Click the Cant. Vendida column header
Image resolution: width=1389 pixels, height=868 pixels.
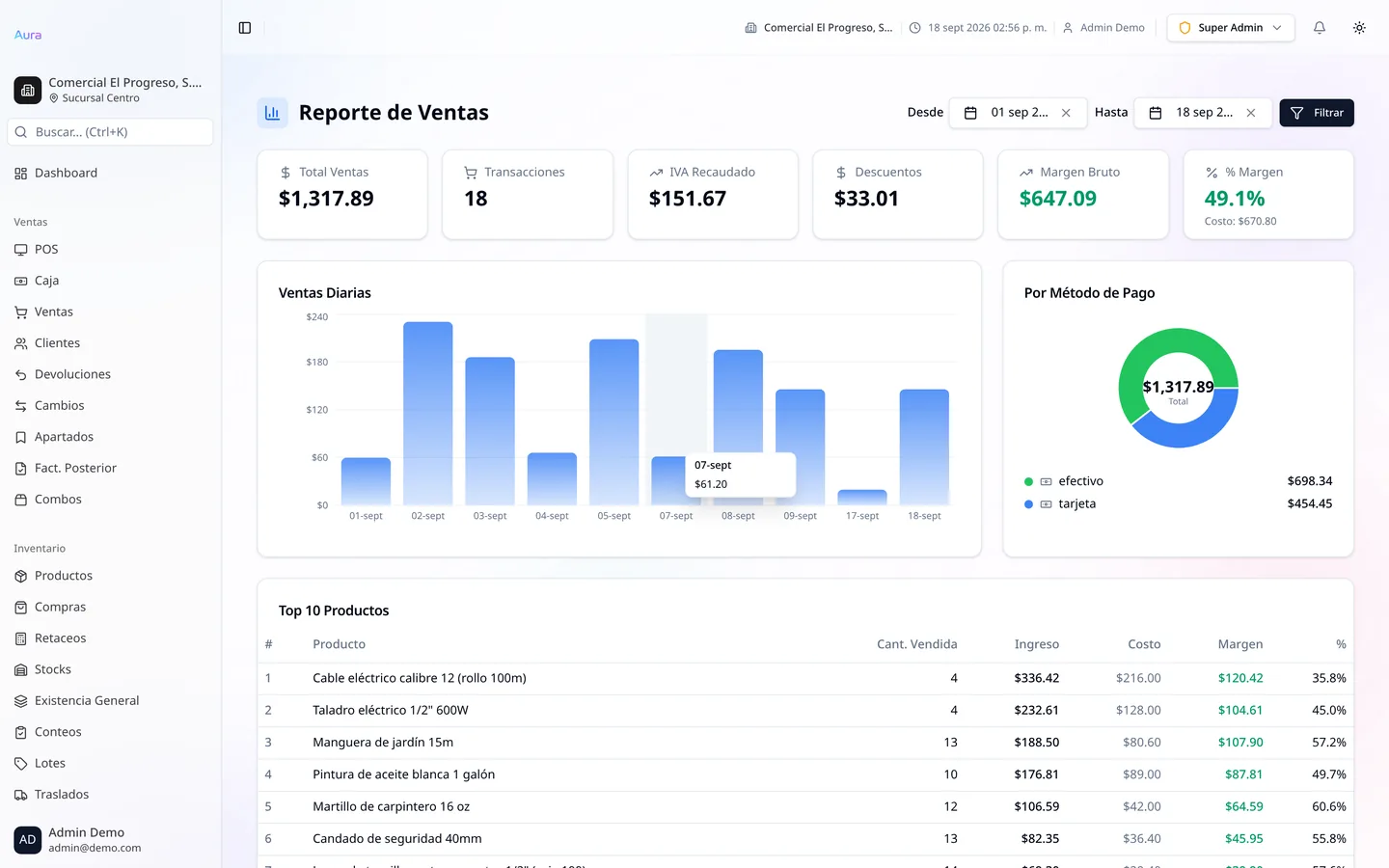click(917, 644)
